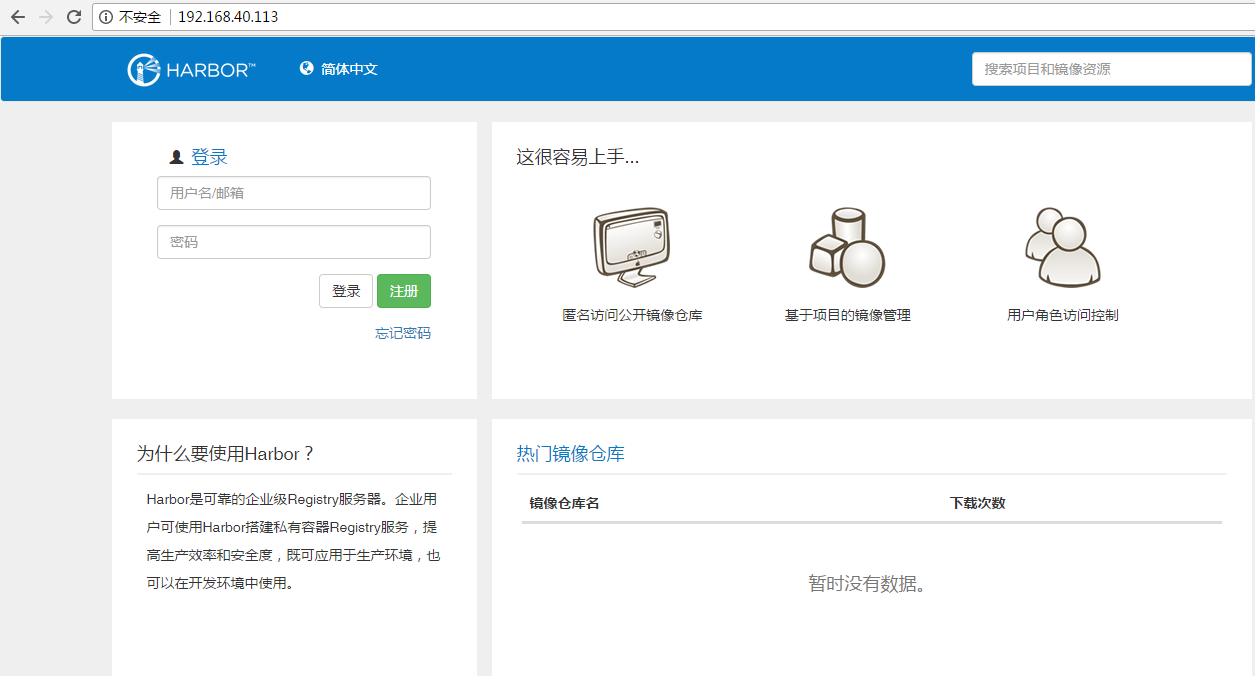
Task: Focus the 密码 password field
Action: 294,242
